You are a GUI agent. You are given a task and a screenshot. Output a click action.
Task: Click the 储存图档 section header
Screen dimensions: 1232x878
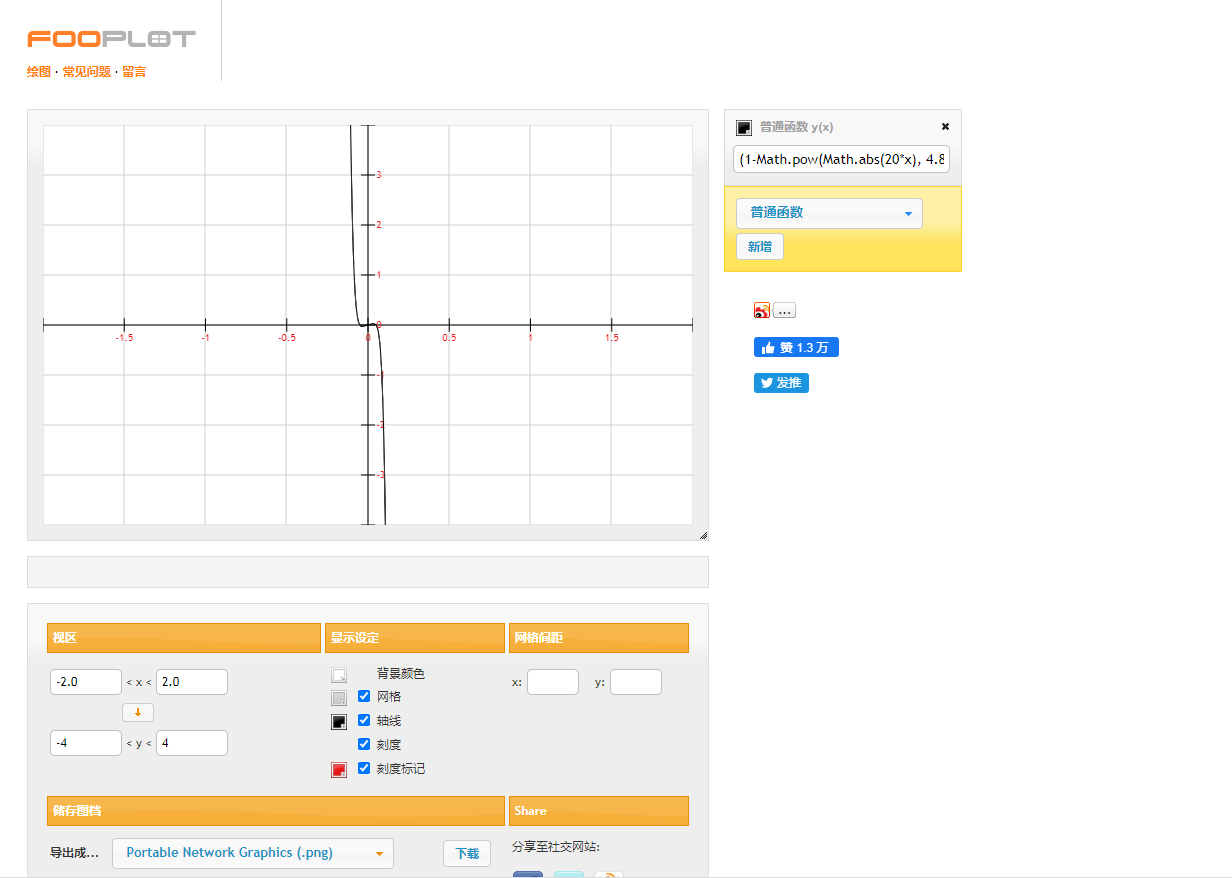tap(276, 811)
